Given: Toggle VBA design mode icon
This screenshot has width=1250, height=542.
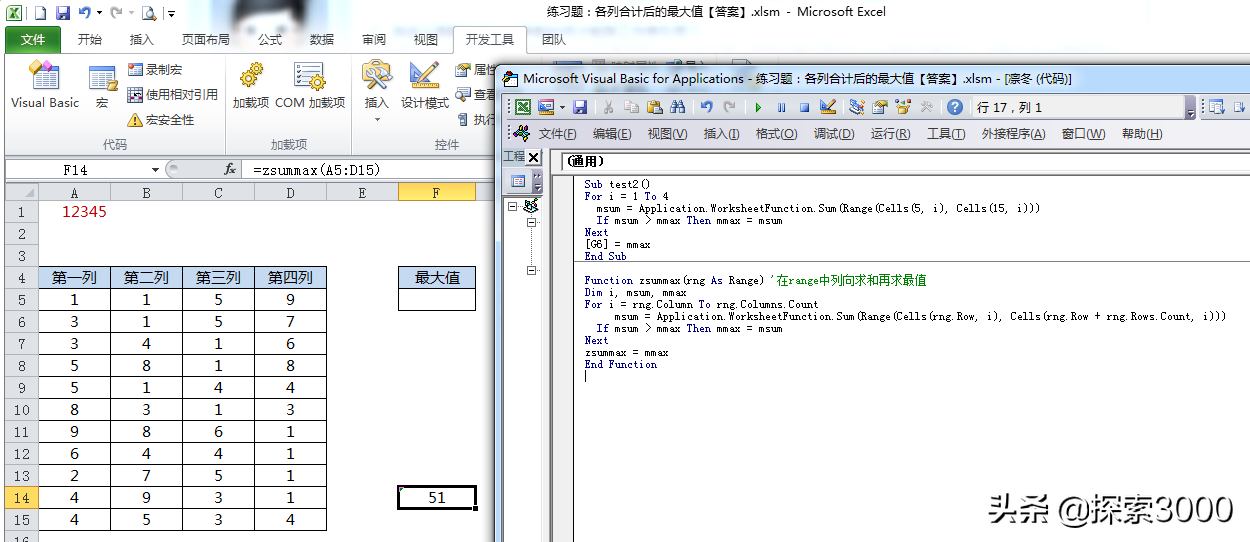Looking at the screenshot, I should 827,107.
